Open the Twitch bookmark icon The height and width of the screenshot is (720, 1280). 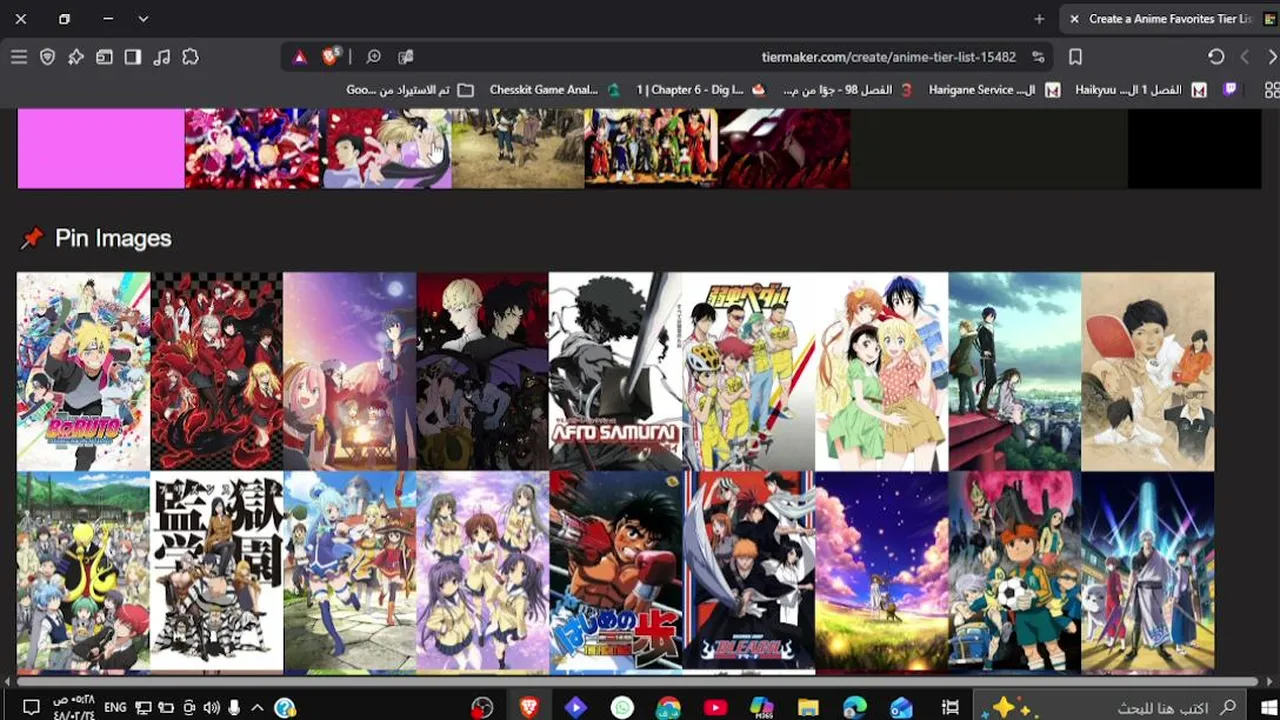point(1230,90)
